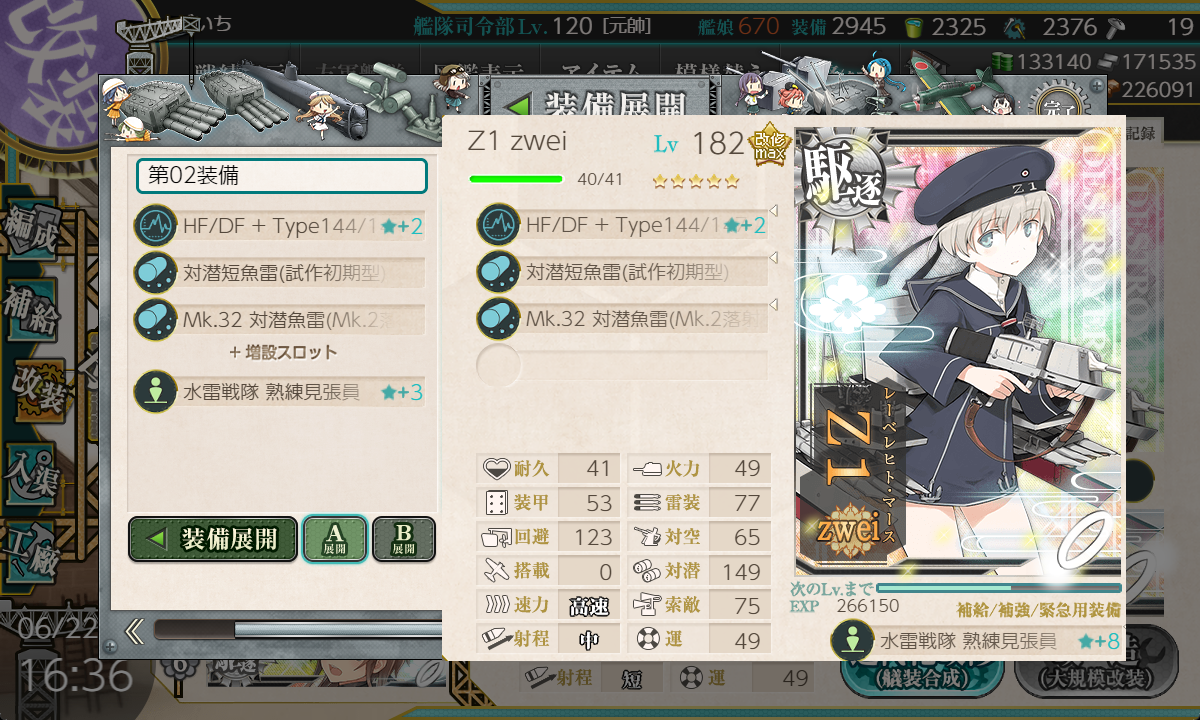Collapse the panel with the double-chevron arrow
Screen dimensions: 1200x720
coord(134,630)
